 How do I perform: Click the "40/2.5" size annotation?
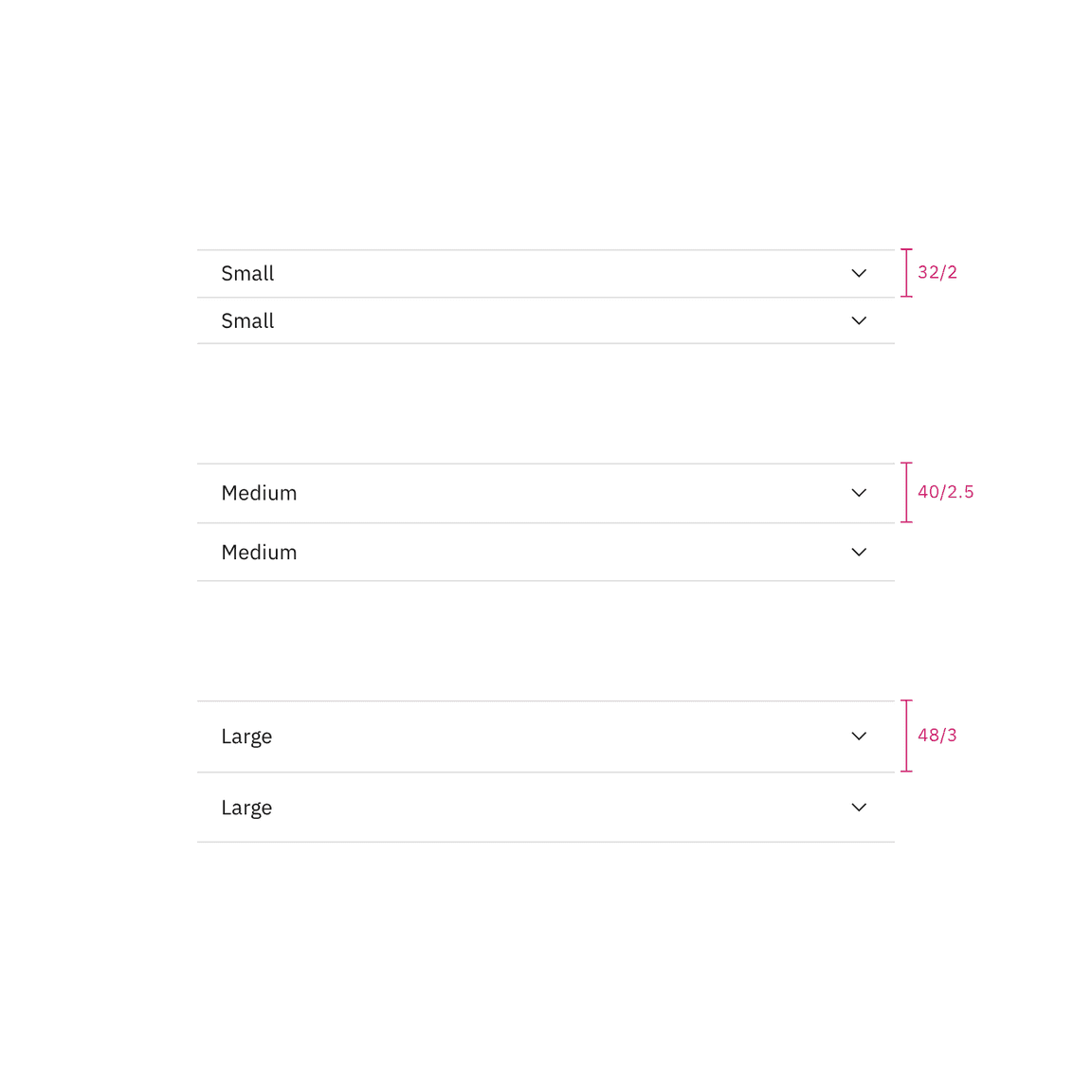point(945,492)
